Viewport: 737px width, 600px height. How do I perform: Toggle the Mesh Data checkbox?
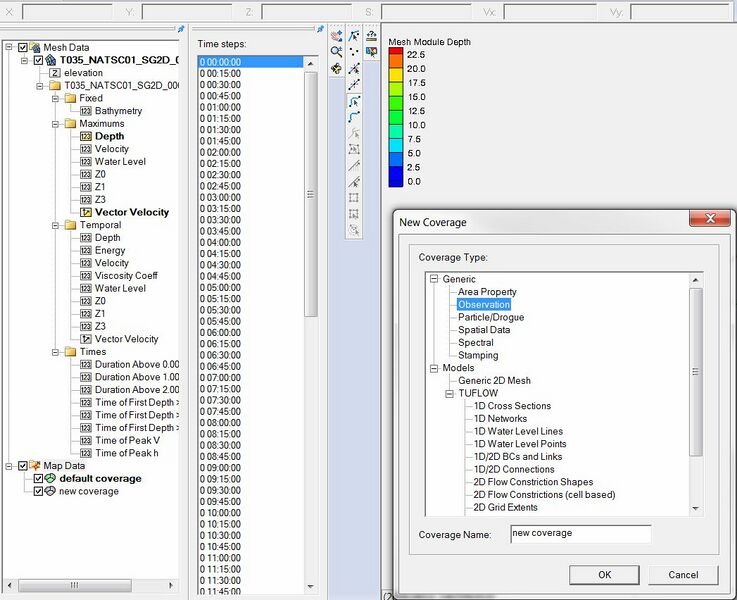(23, 47)
